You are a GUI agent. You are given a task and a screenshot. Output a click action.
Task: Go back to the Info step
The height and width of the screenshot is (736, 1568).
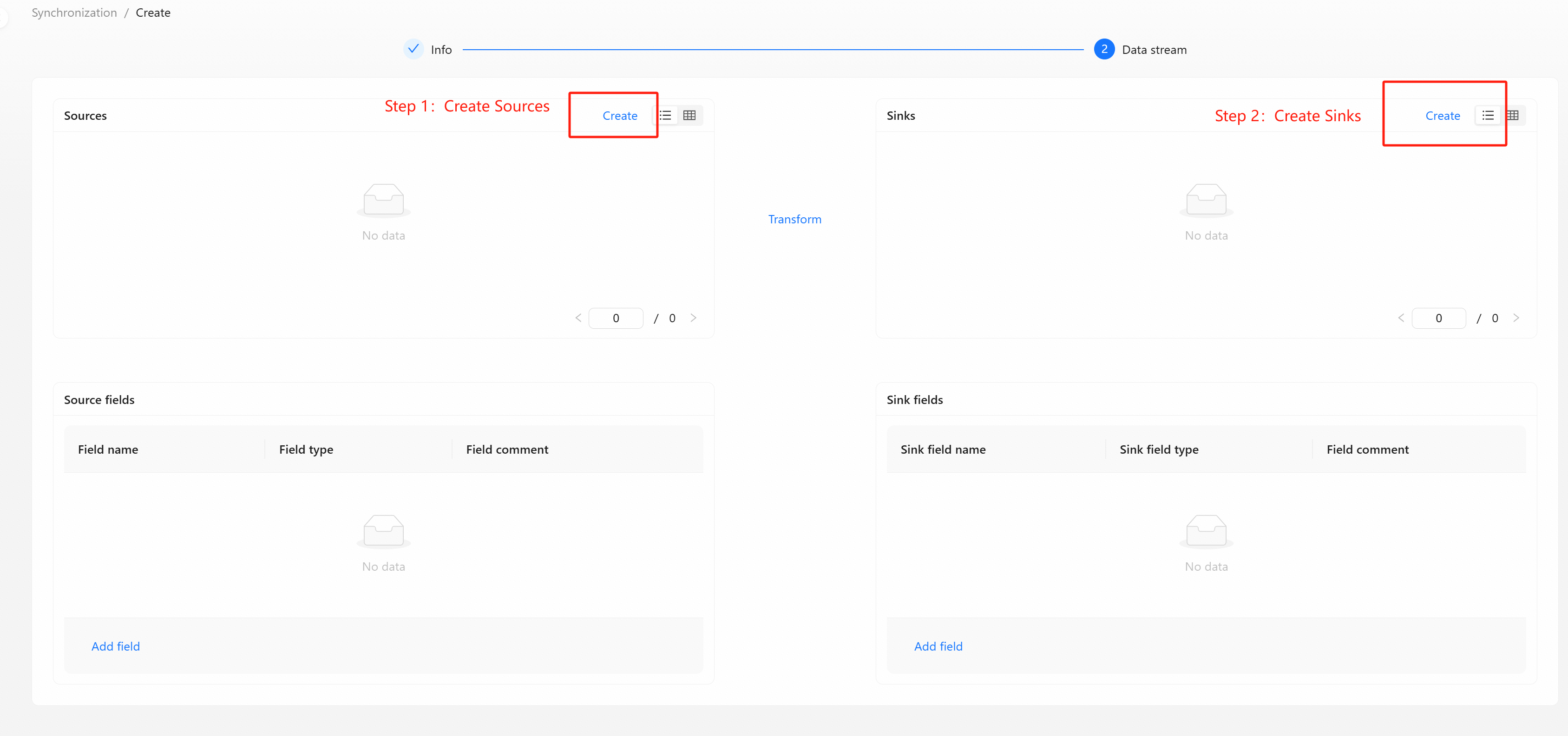click(441, 50)
